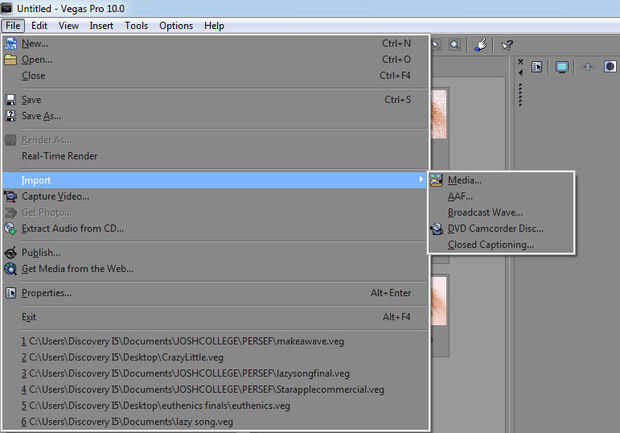Click the Save As icon

[11, 116]
